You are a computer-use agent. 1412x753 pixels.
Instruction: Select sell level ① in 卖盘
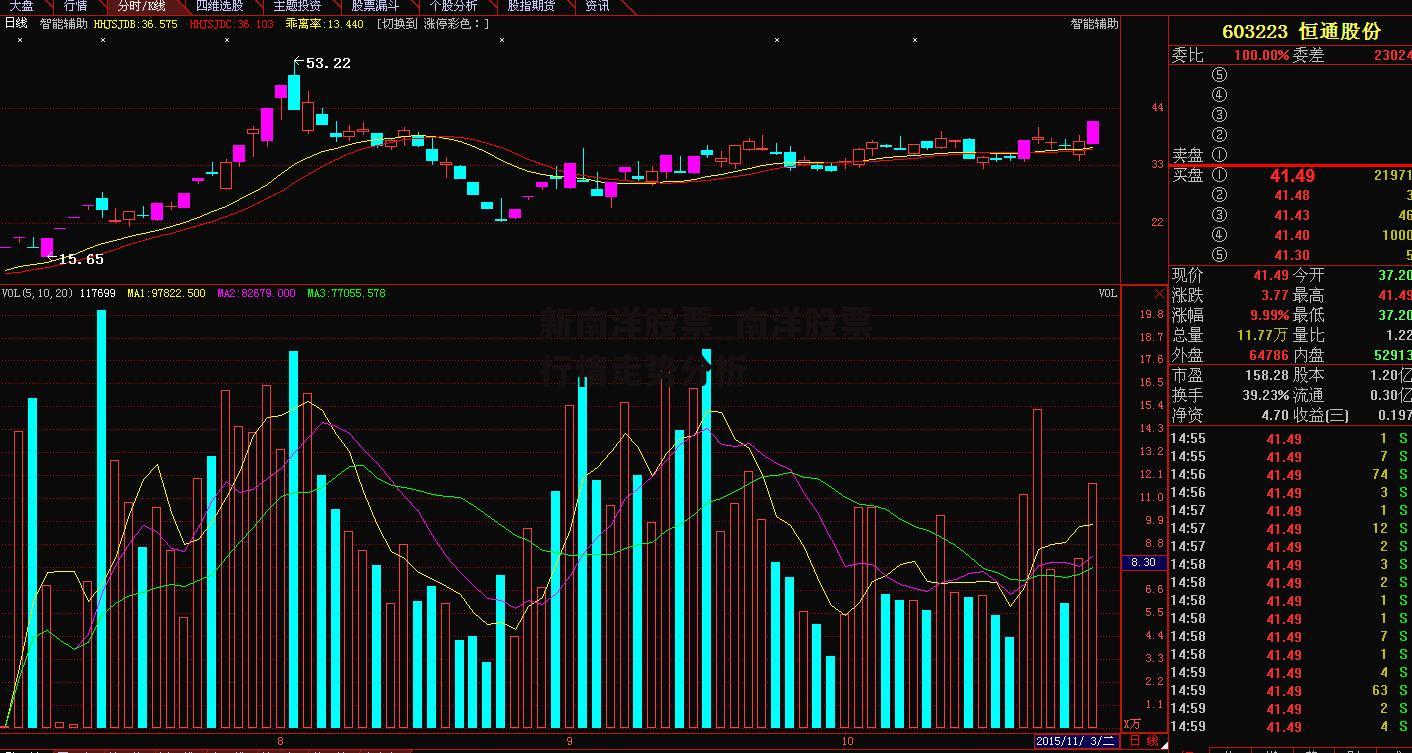pyautogui.click(x=1219, y=155)
